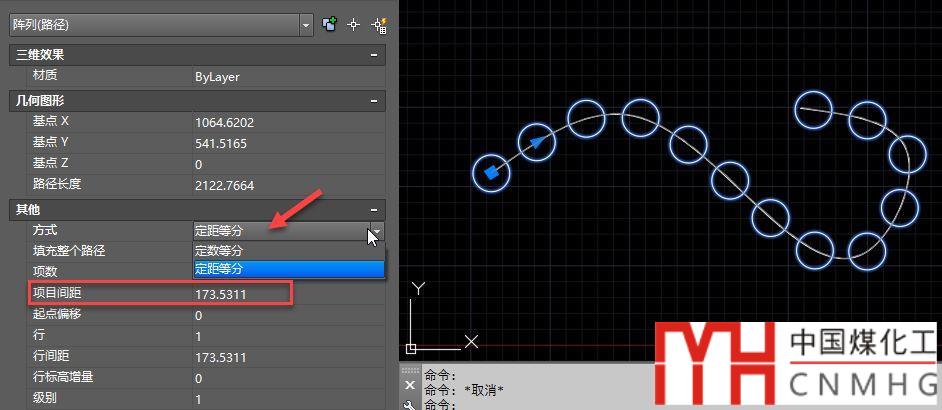The width and height of the screenshot is (942, 410).
Task: Click the 方式 property label
Action: (45, 230)
